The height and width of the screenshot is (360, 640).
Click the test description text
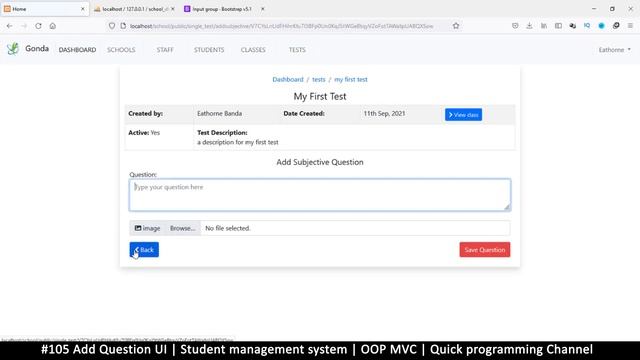click(238, 142)
